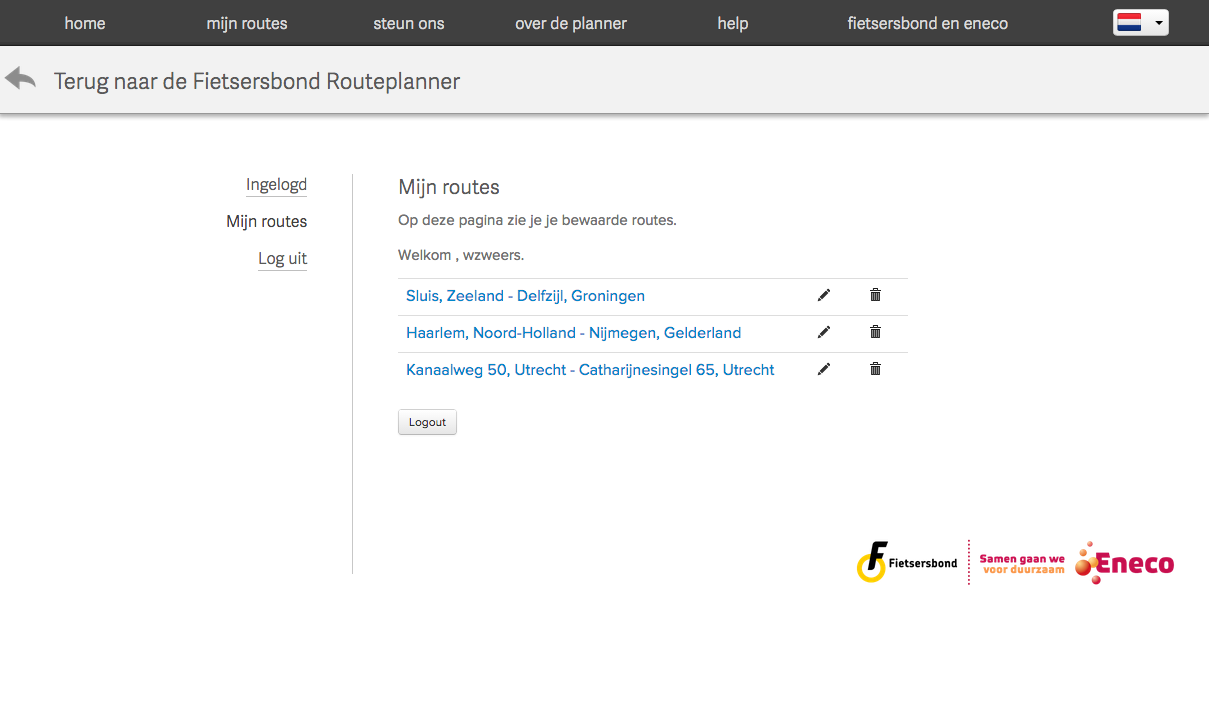The width and height of the screenshot is (1209, 714).
Task: Edit the Sluis - Delfzijl route with pencil
Action: pyautogui.click(x=824, y=295)
